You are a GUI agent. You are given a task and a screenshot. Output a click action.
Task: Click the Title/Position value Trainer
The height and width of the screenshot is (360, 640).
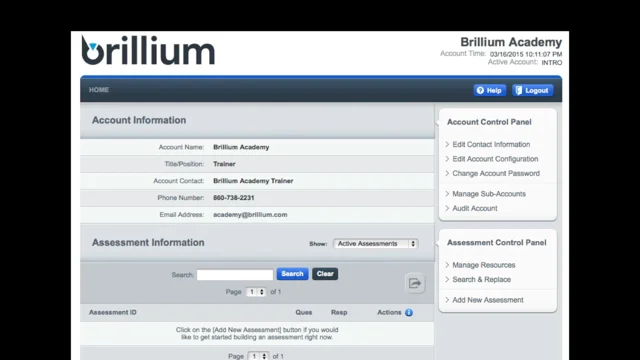tap(224, 164)
